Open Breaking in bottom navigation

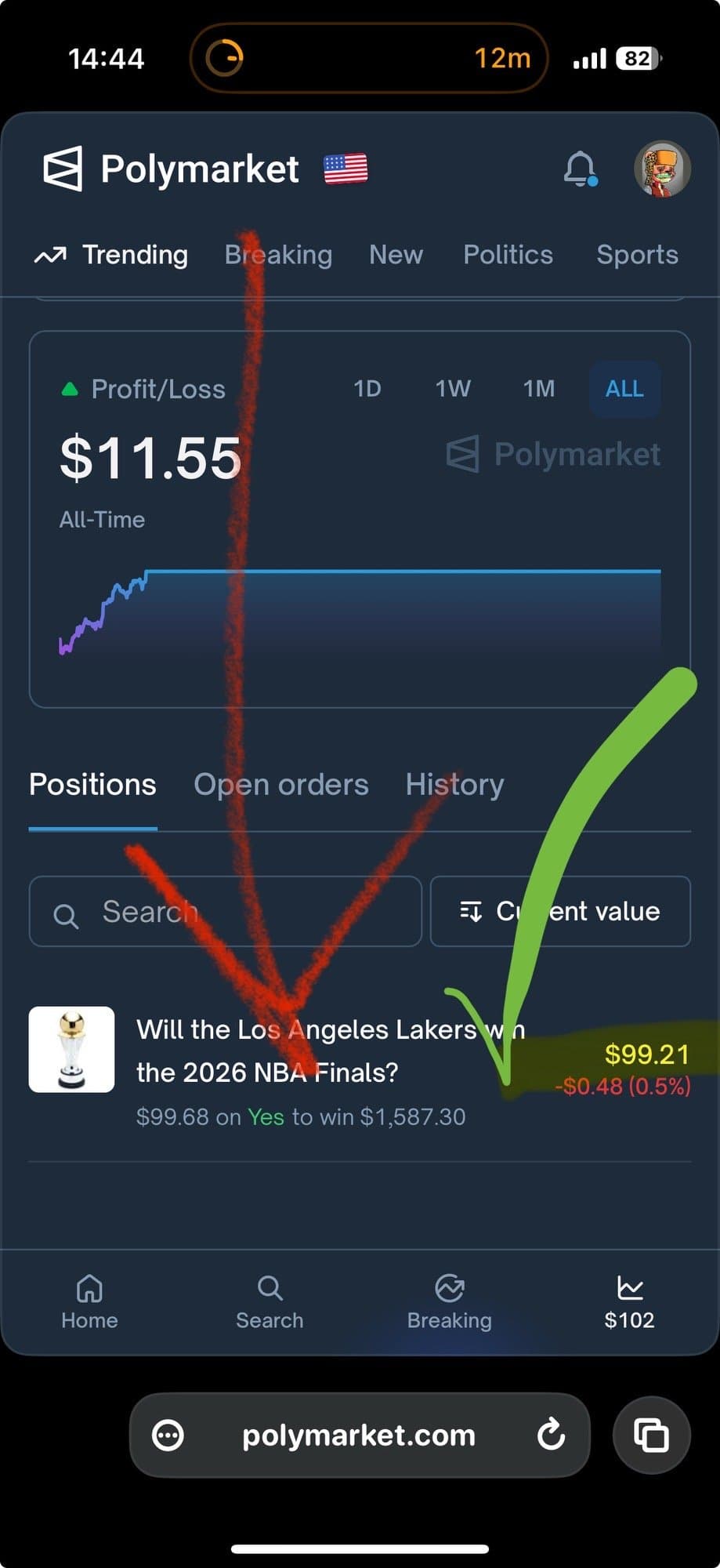click(449, 1302)
